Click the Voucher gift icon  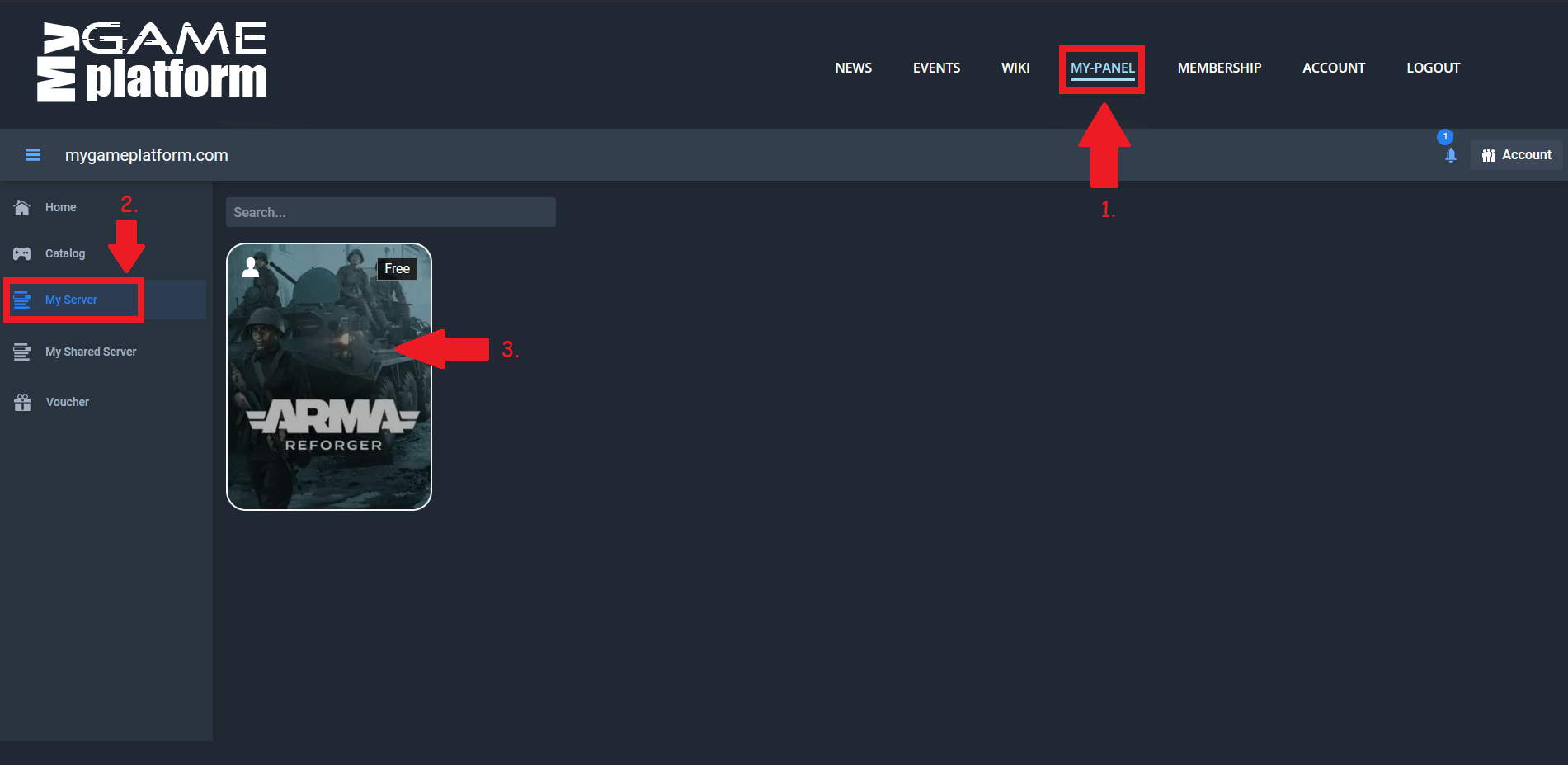click(23, 402)
